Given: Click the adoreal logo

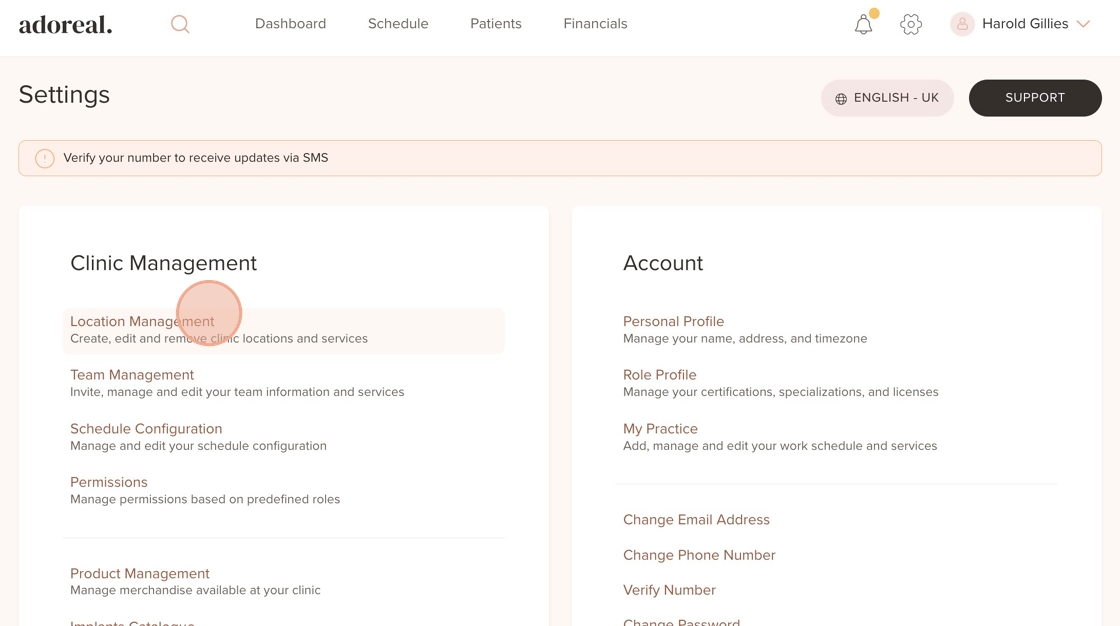Looking at the screenshot, I should pos(66,24).
